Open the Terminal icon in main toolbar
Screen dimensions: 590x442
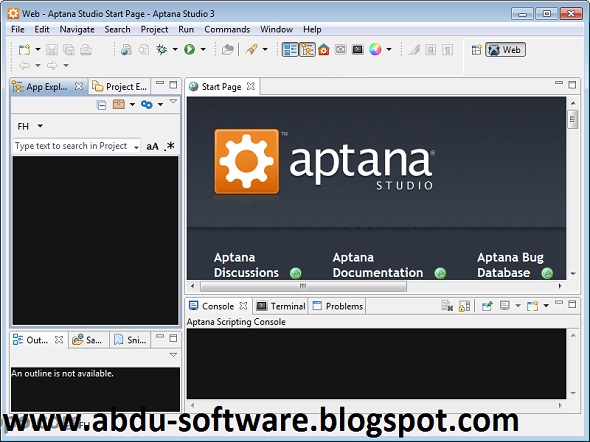coord(357,49)
